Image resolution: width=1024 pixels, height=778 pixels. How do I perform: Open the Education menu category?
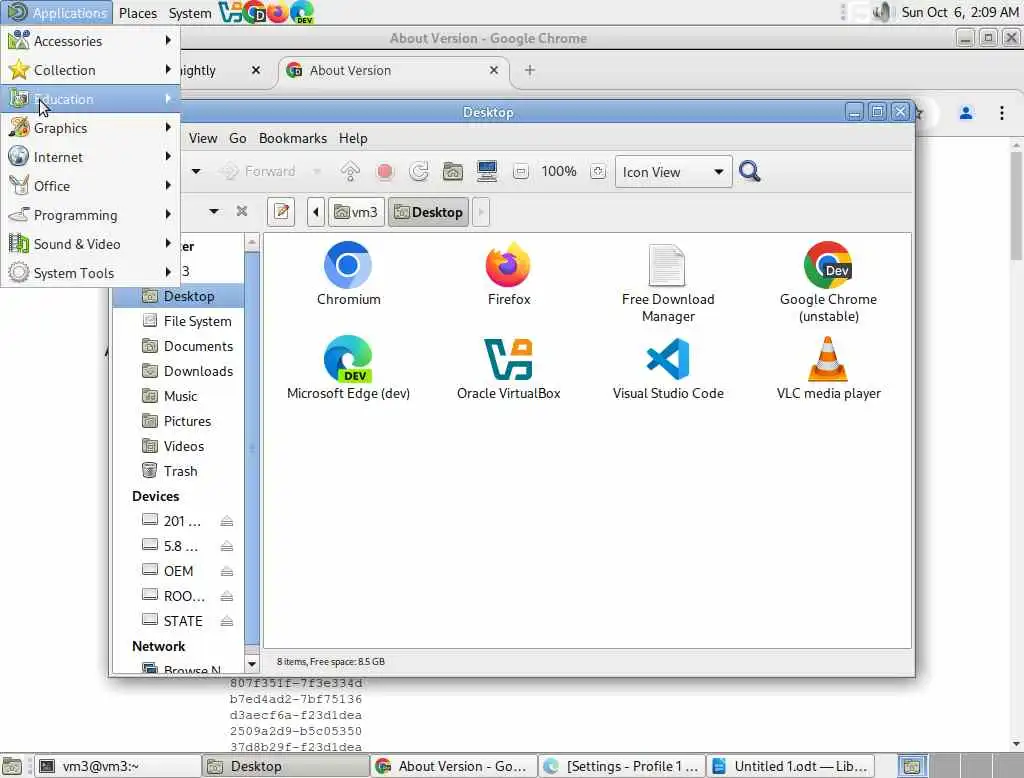click(x=90, y=99)
